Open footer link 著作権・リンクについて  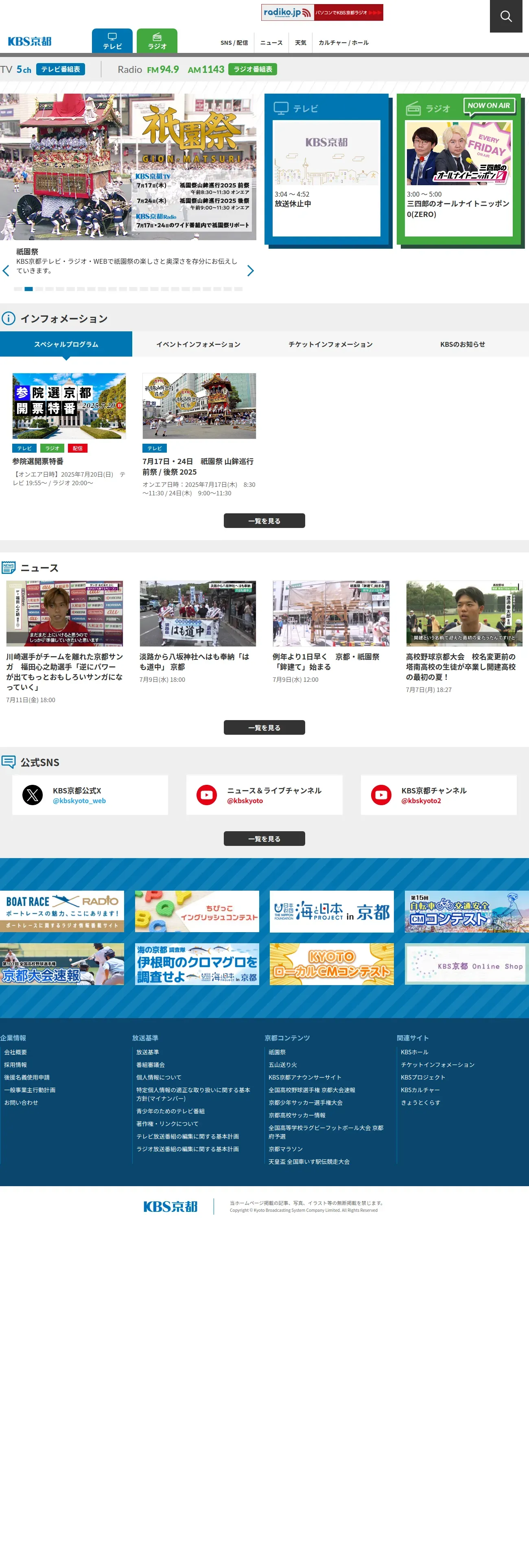(x=167, y=1123)
